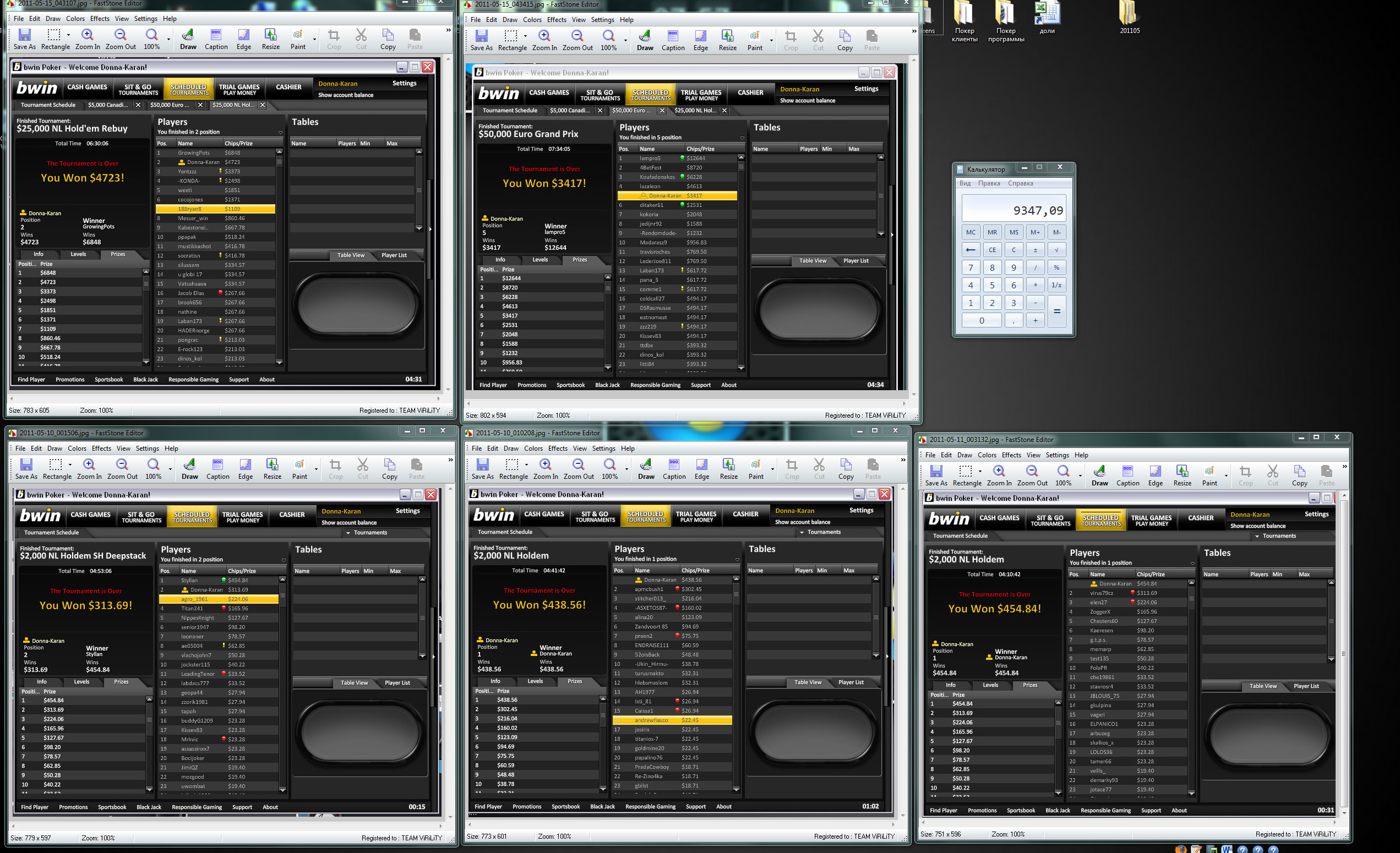Click calculator backspace arrow button
Viewport: 1400px width, 853px height.
[971, 250]
